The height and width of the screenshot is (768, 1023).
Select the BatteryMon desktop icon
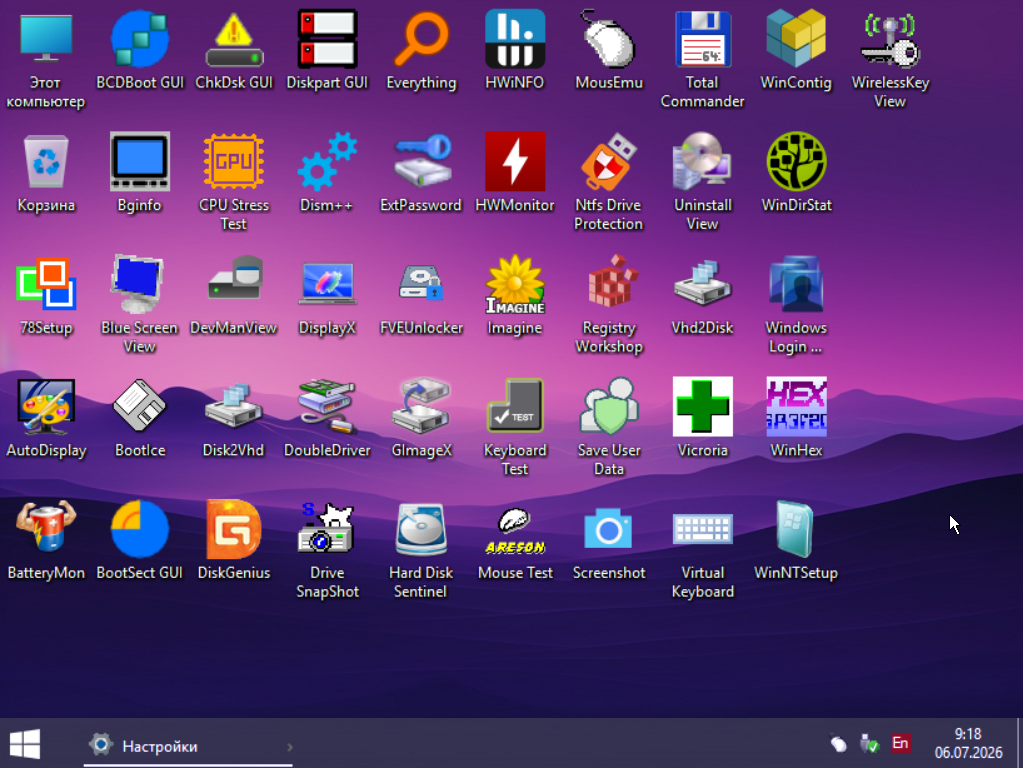click(46, 529)
